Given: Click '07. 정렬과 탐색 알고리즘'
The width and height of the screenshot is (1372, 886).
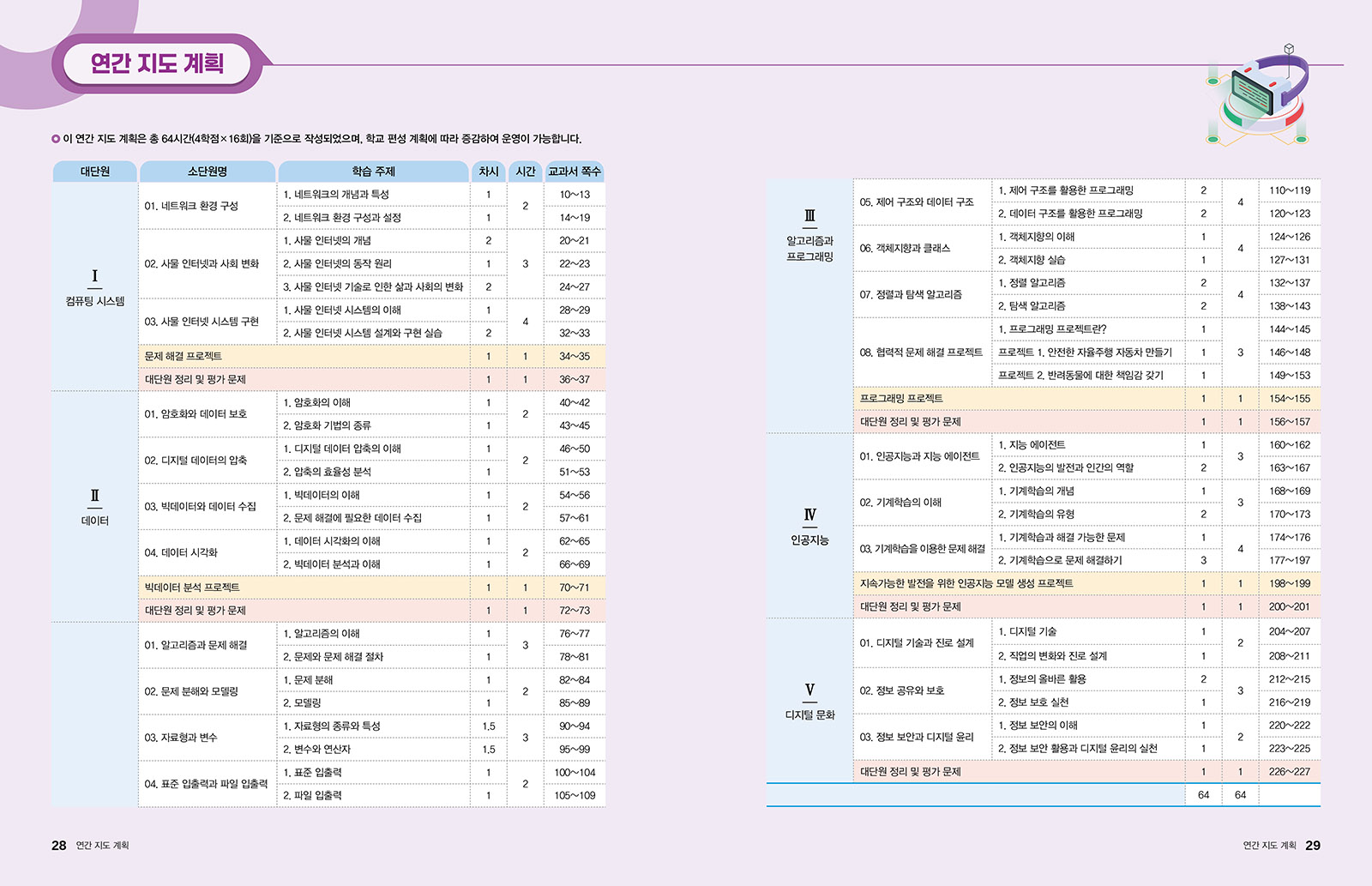Looking at the screenshot, I should pos(911,295).
